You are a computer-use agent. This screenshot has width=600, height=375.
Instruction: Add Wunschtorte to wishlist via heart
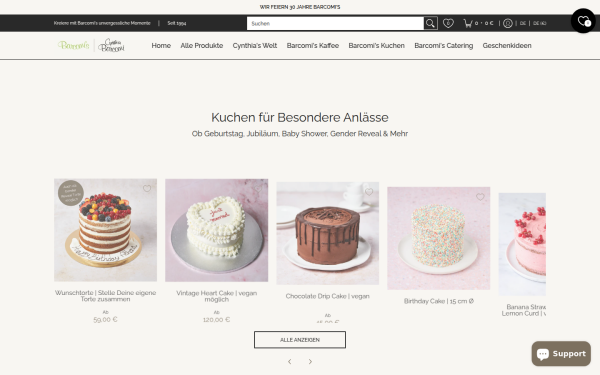tap(147, 188)
